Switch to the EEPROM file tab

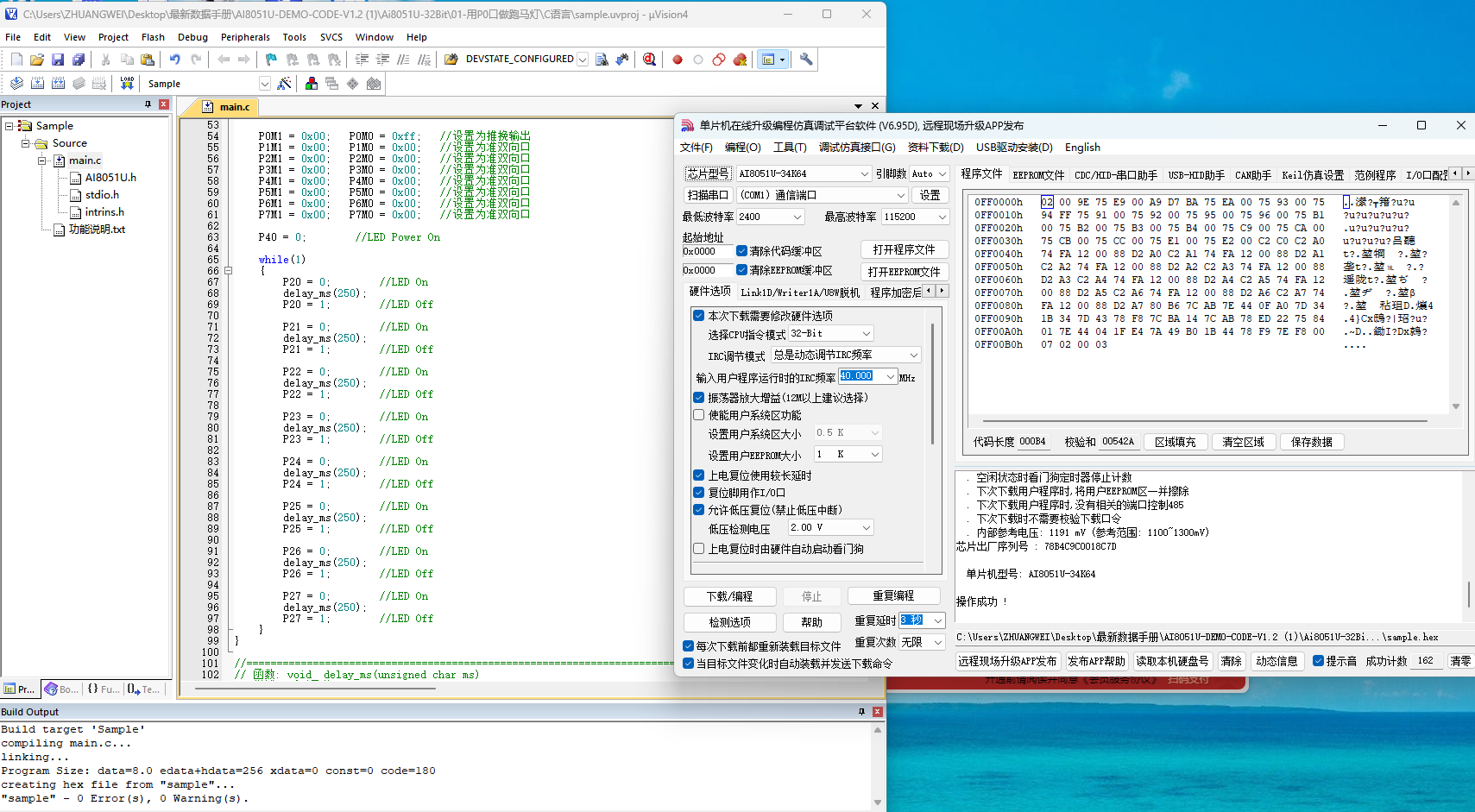(1038, 175)
